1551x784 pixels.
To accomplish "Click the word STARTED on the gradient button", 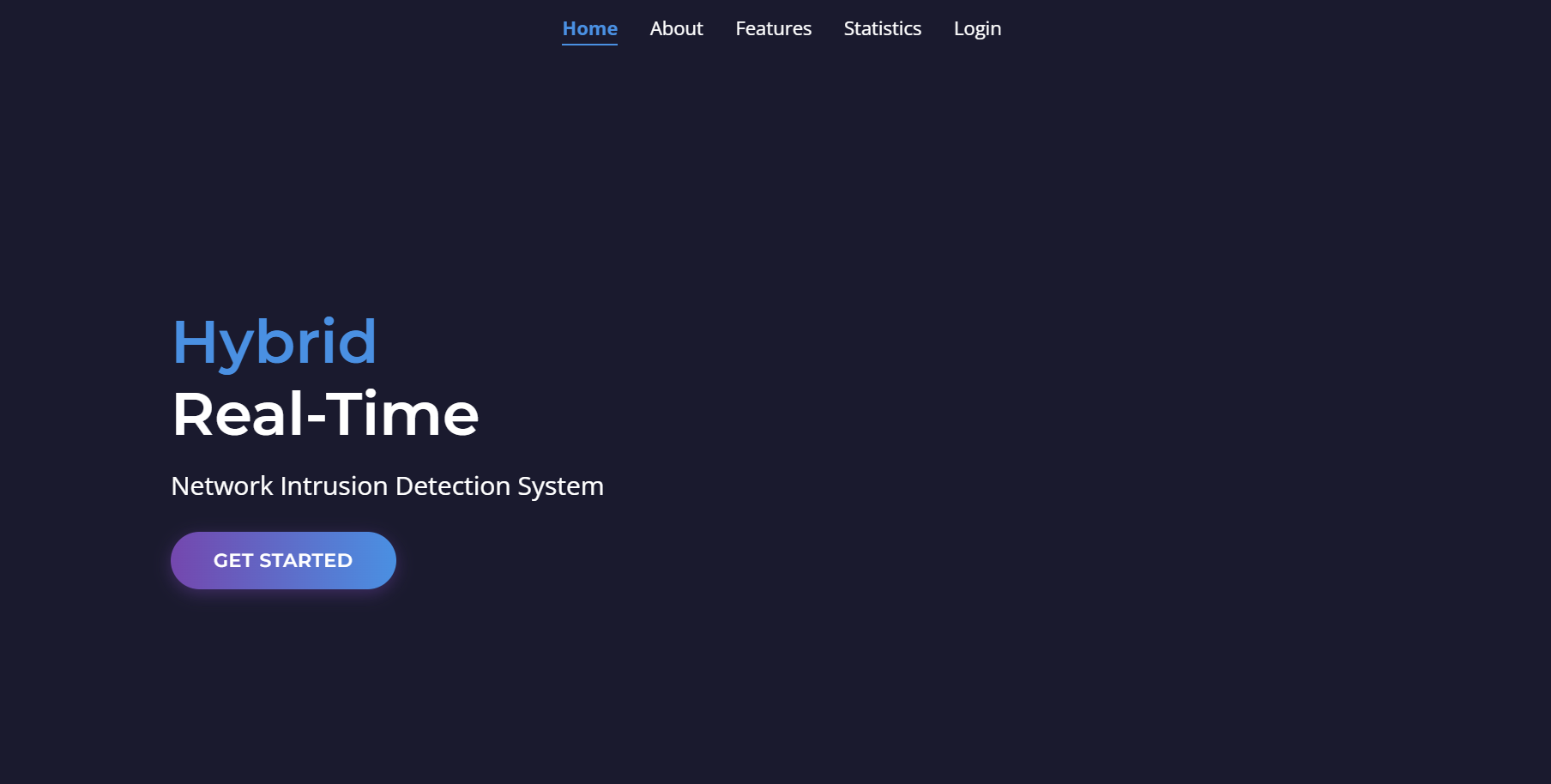I will pos(305,561).
